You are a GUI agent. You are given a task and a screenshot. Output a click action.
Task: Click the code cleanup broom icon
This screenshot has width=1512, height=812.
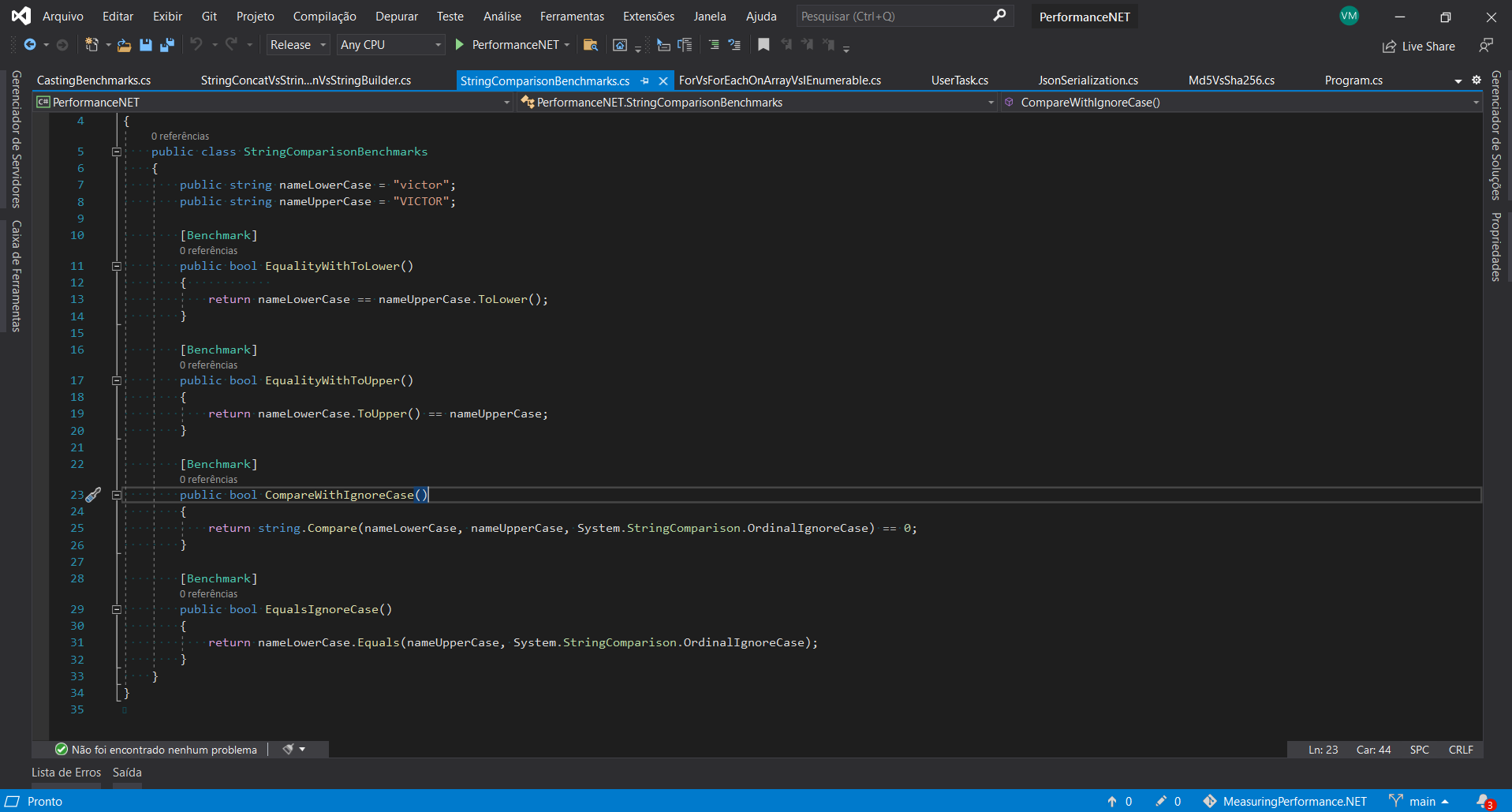[289, 749]
